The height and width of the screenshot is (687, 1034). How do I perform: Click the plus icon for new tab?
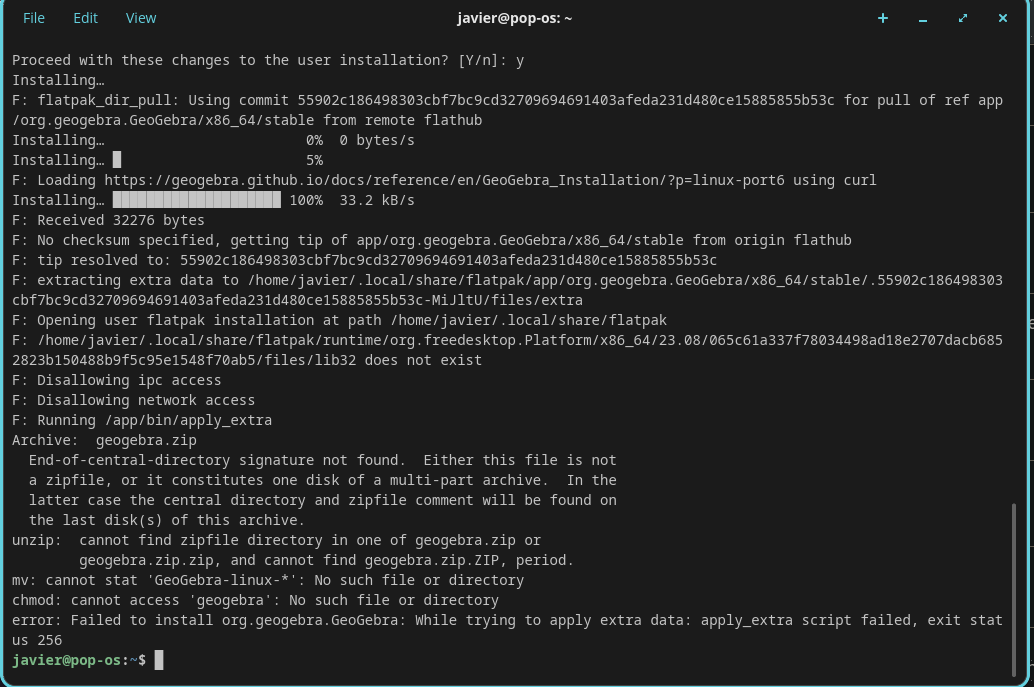click(883, 18)
